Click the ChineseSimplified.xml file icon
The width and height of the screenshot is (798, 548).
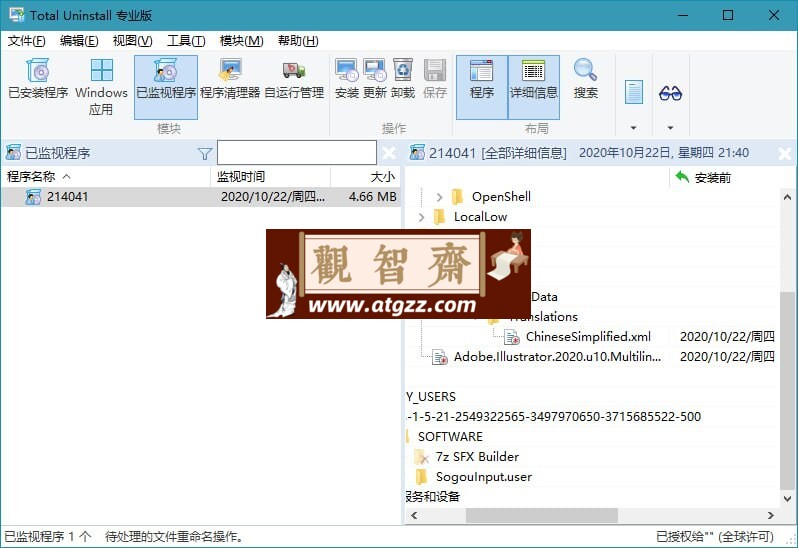pos(511,337)
